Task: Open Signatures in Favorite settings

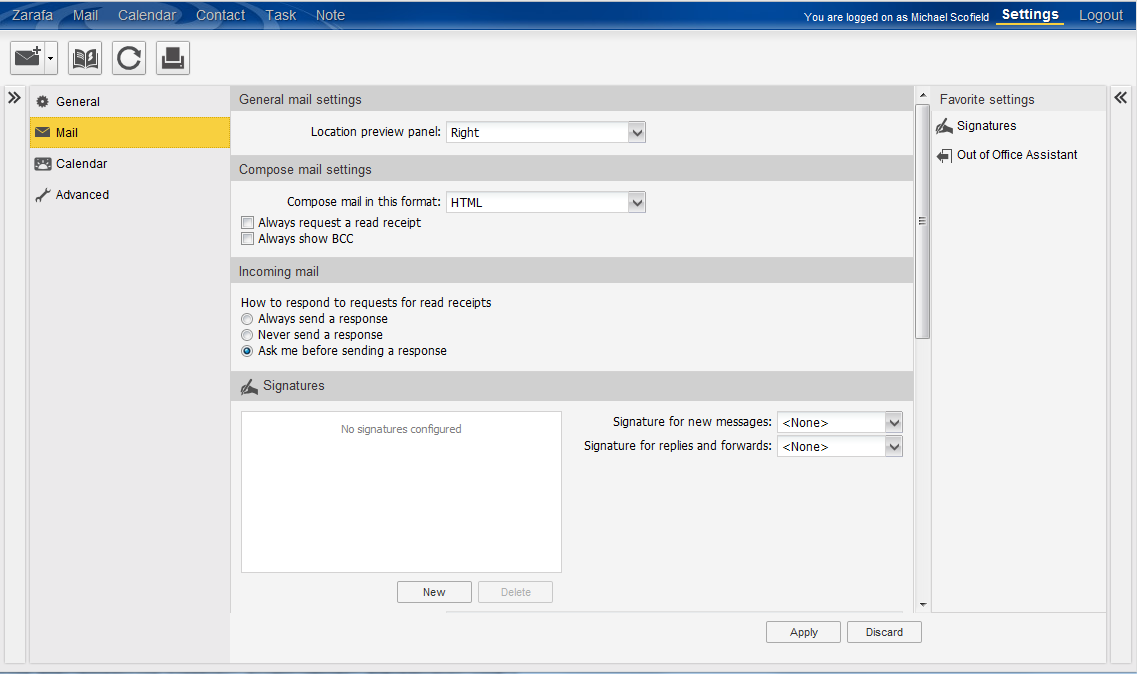Action: pos(986,126)
